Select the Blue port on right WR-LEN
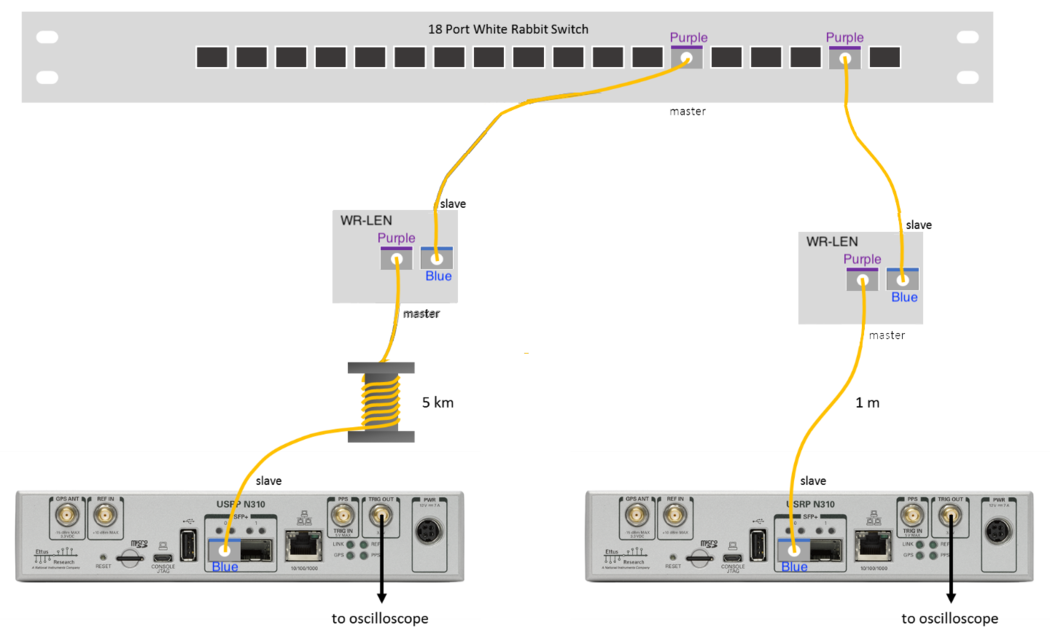The width and height of the screenshot is (1050, 638). tap(903, 280)
